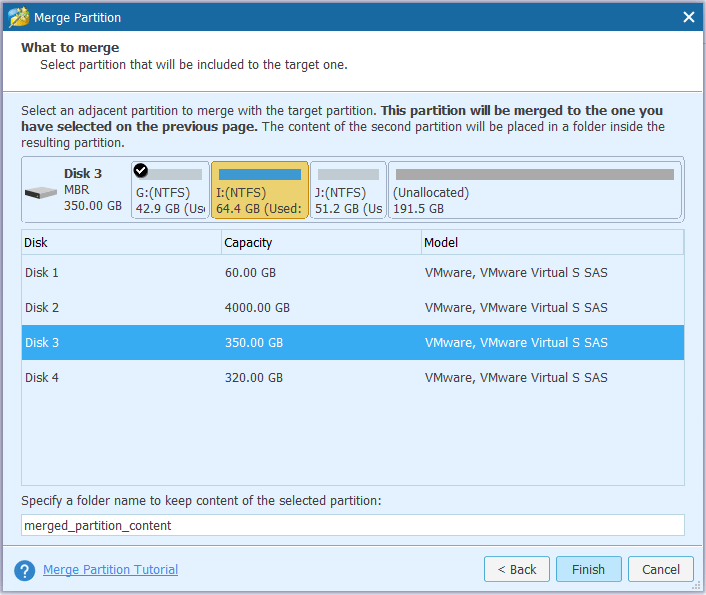Select Disk 2 with 4000.00 GB
The height and width of the screenshot is (595, 706).
[352, 308]
